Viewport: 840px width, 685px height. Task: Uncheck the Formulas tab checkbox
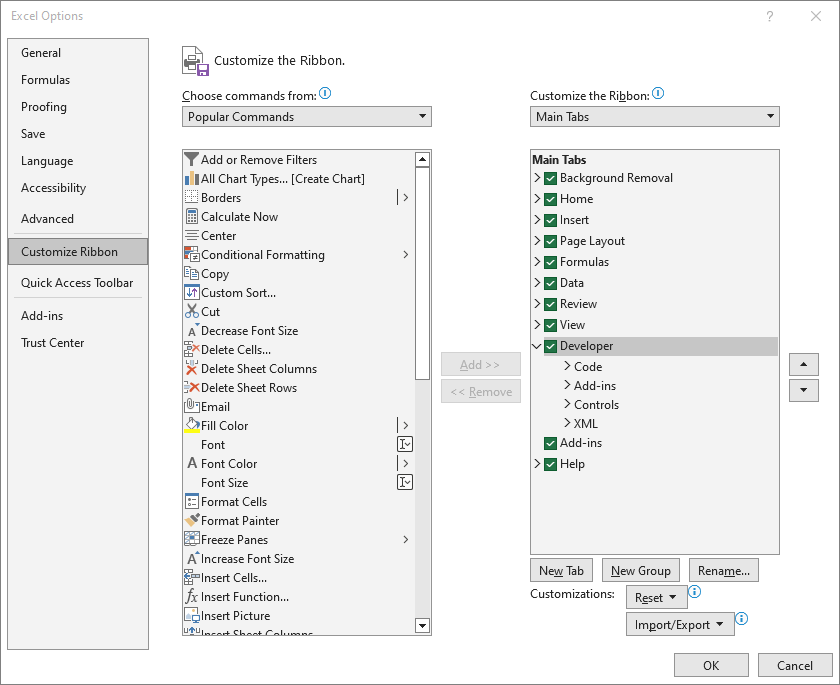[550, 262]
